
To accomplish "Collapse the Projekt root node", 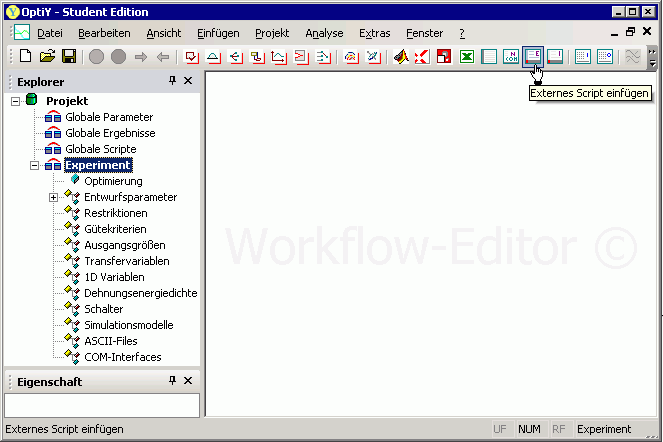I will coord(15,101).
